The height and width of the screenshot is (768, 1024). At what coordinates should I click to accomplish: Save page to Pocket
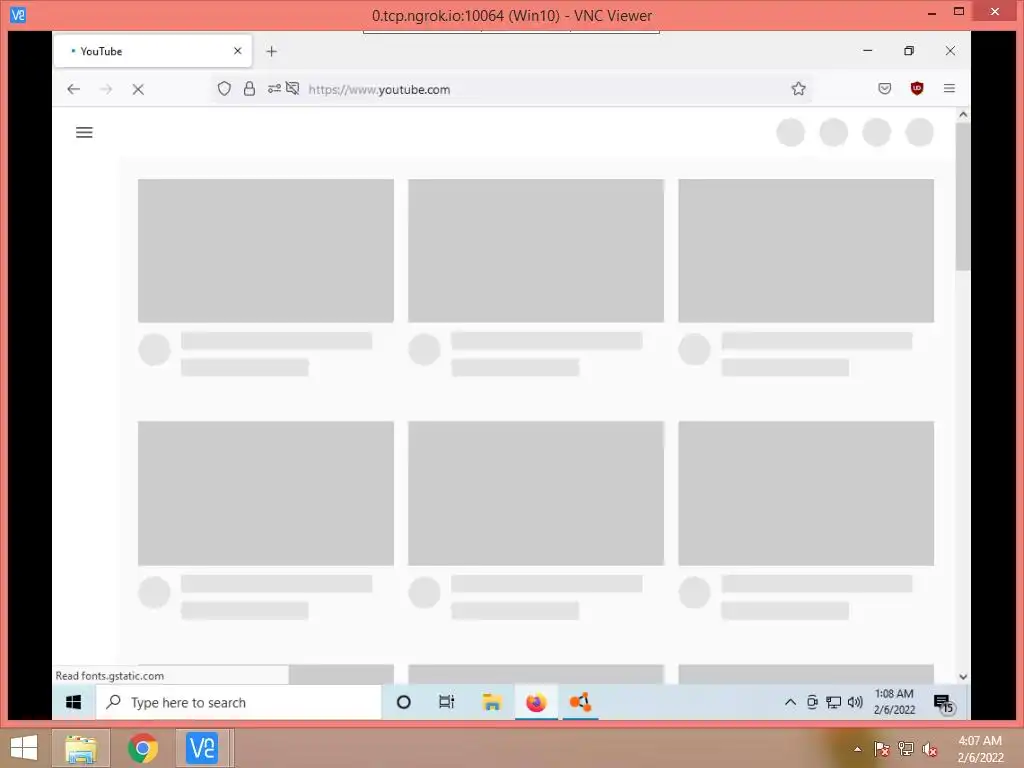point(884,88)
